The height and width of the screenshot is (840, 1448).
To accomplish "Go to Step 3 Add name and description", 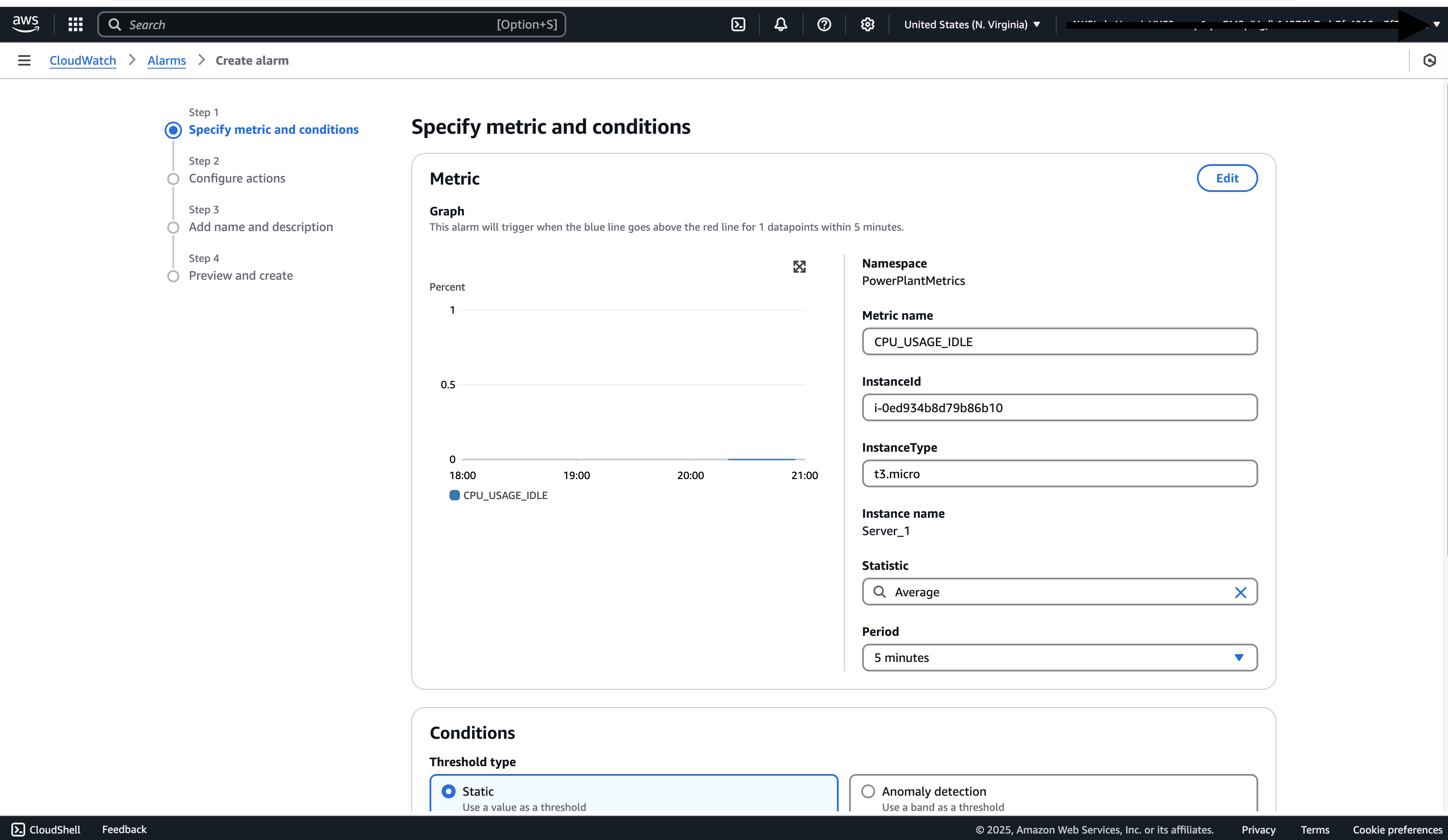I will (x=261, y=227).
